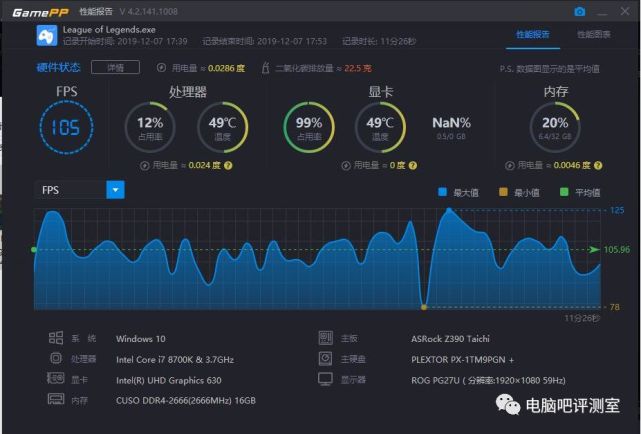Click the max value marker at 125
This screenshot has width=641, height=434.
click(x=449, y=210)
